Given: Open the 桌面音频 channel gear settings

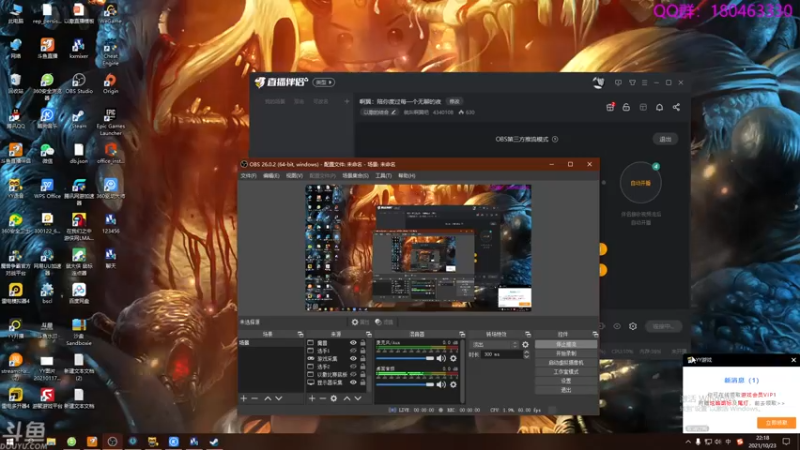Looking at the screenshot, I should [x=453, y=385].
